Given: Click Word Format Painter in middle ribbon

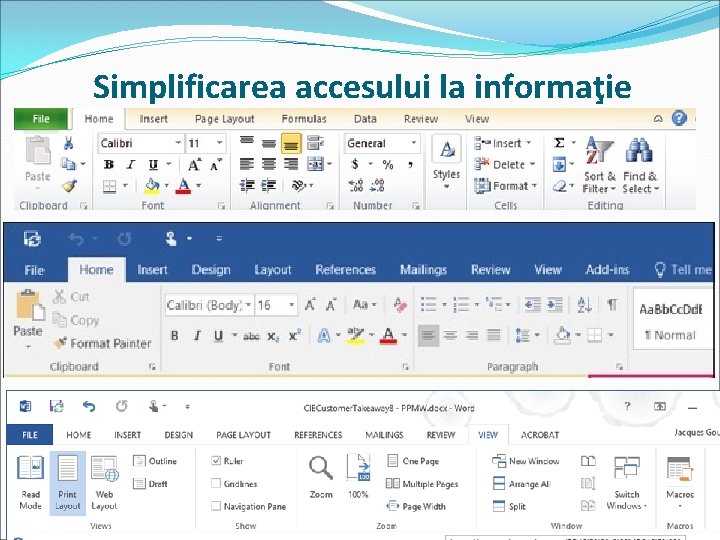Looking at the screenshot, I should click(102, 343).
